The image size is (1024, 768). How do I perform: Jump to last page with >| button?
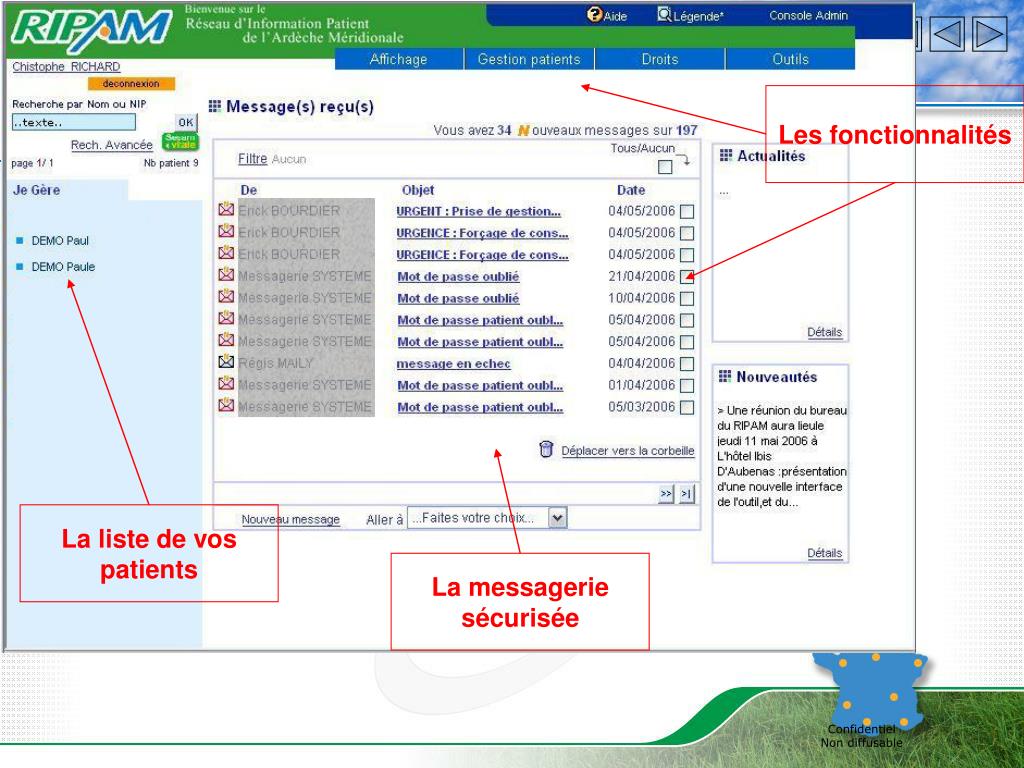click(x=686, y=494)
